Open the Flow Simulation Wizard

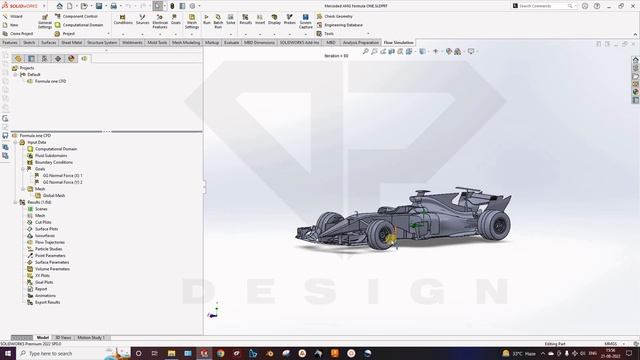tap(13, 16)
